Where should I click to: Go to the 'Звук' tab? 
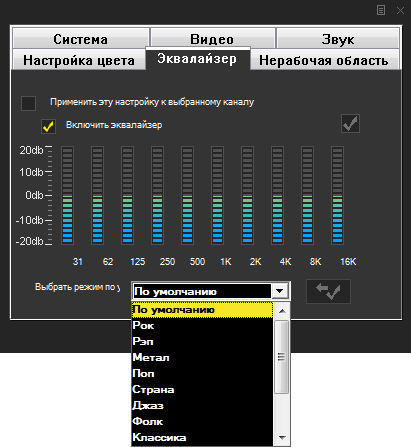tap(338, 39)
